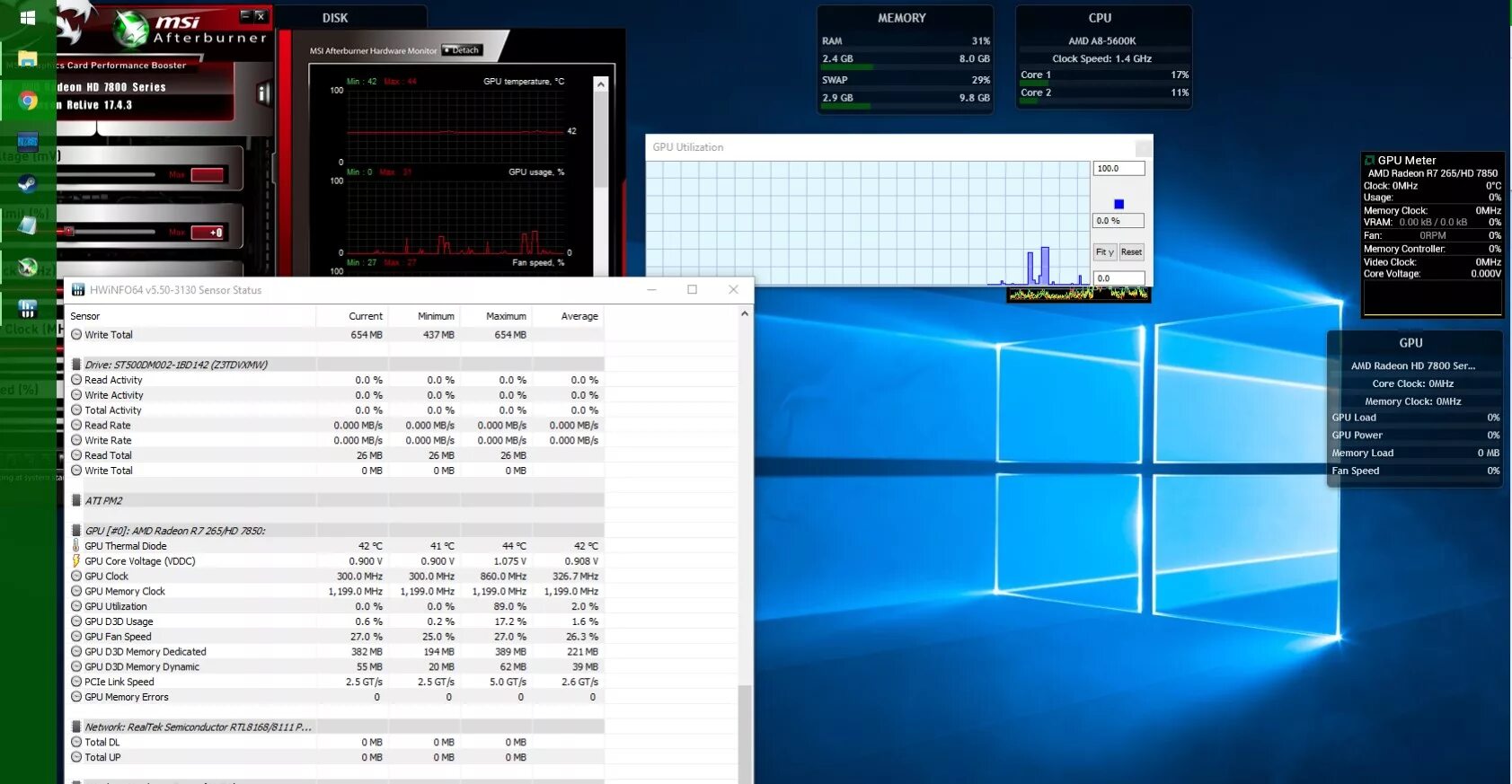Click the GPU Meter gadget chip icon
The height and width of the screenshot is (784, 1512).
pos(1370,161)
